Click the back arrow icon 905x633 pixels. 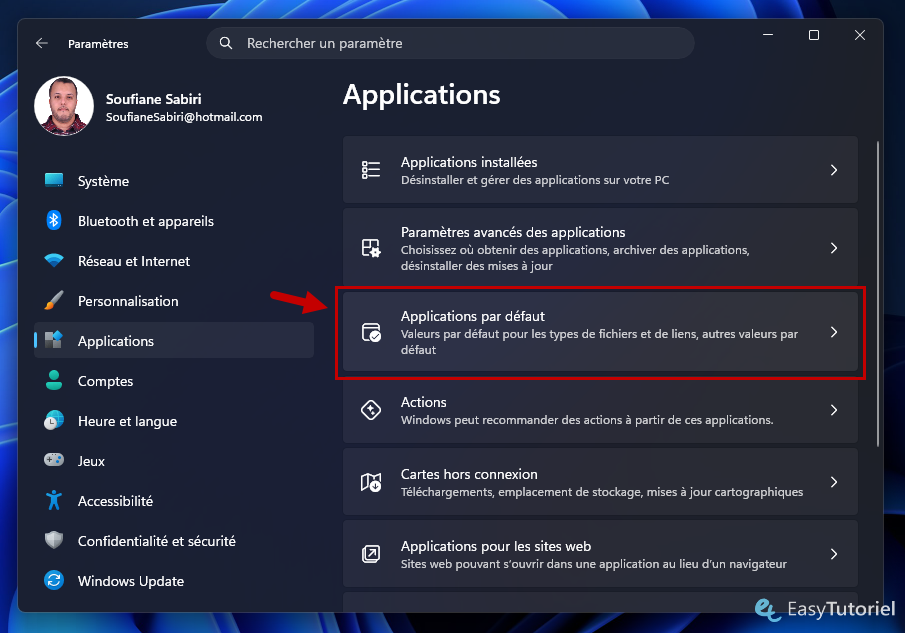(42, 43)
